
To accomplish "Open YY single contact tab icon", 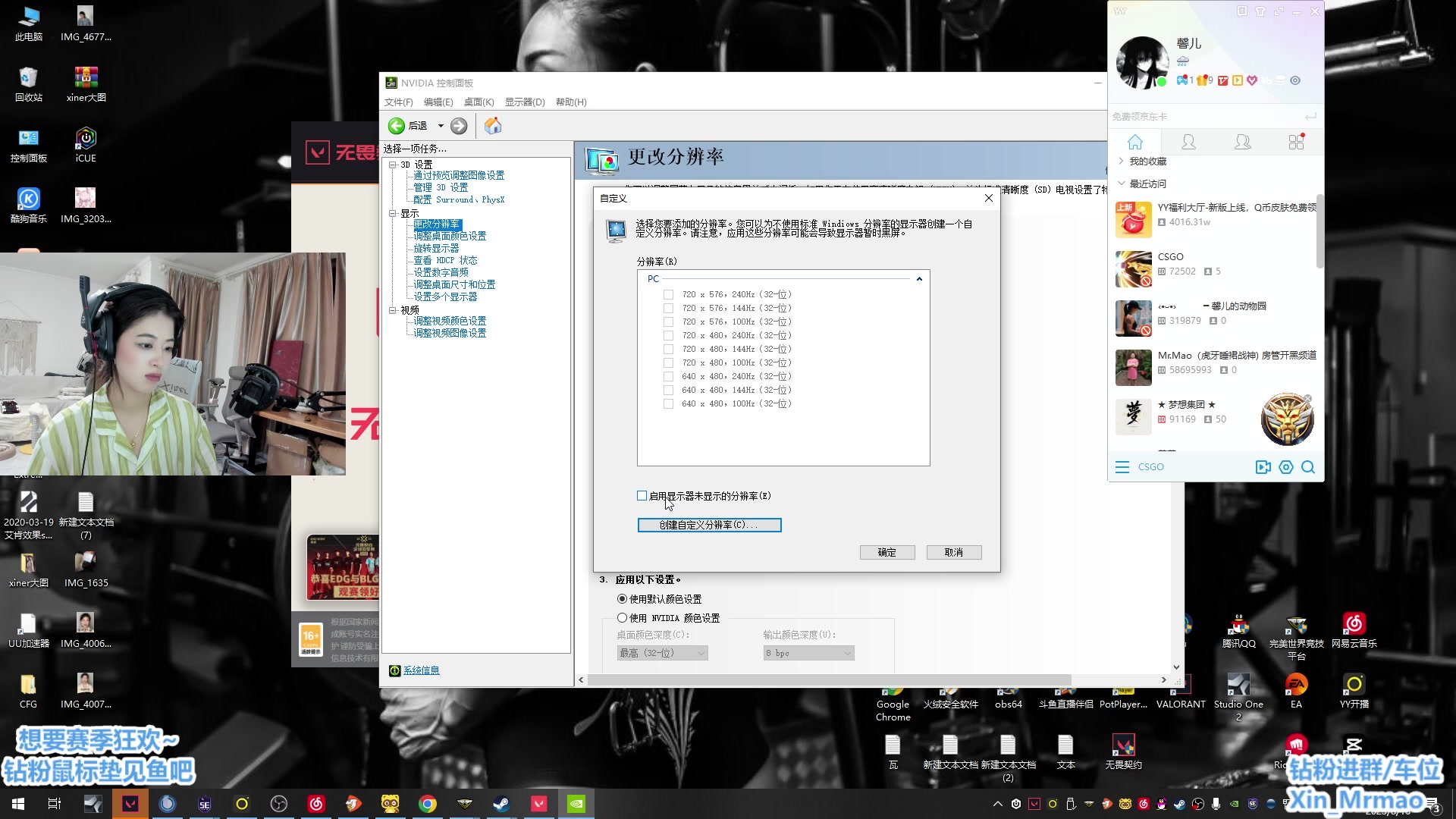I will pyautogui.click(x=1189, y=142).
